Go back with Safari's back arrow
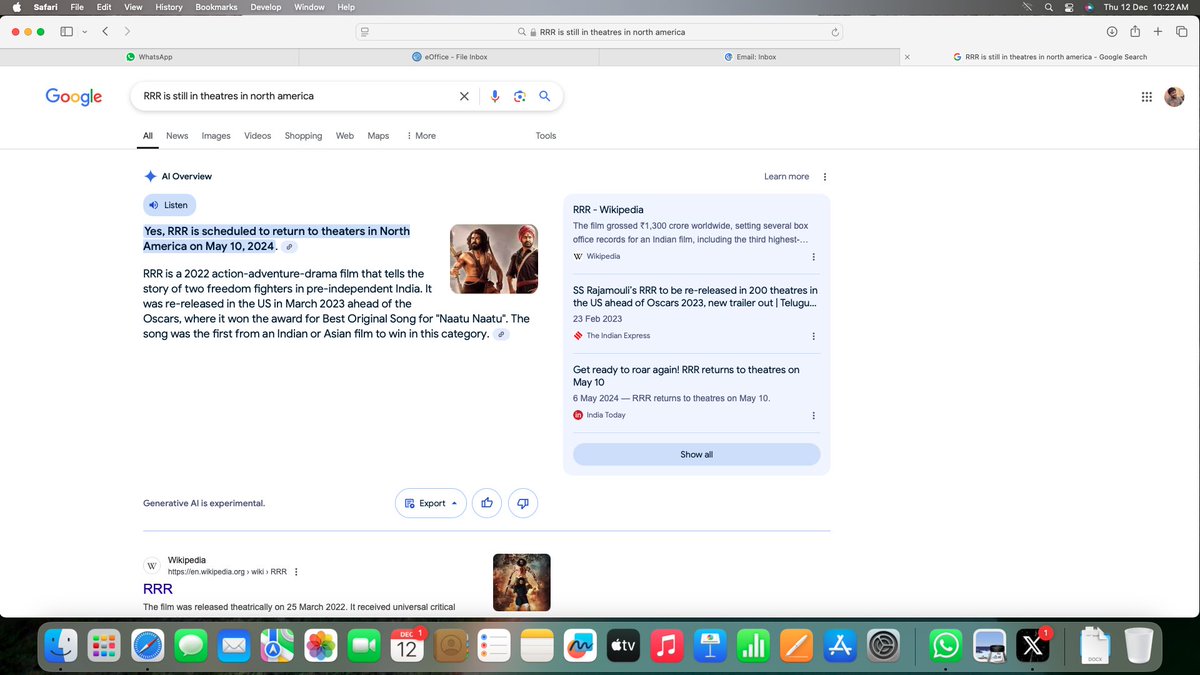Viewport: 1200px width, 675px height. click(x=106, y=32)
